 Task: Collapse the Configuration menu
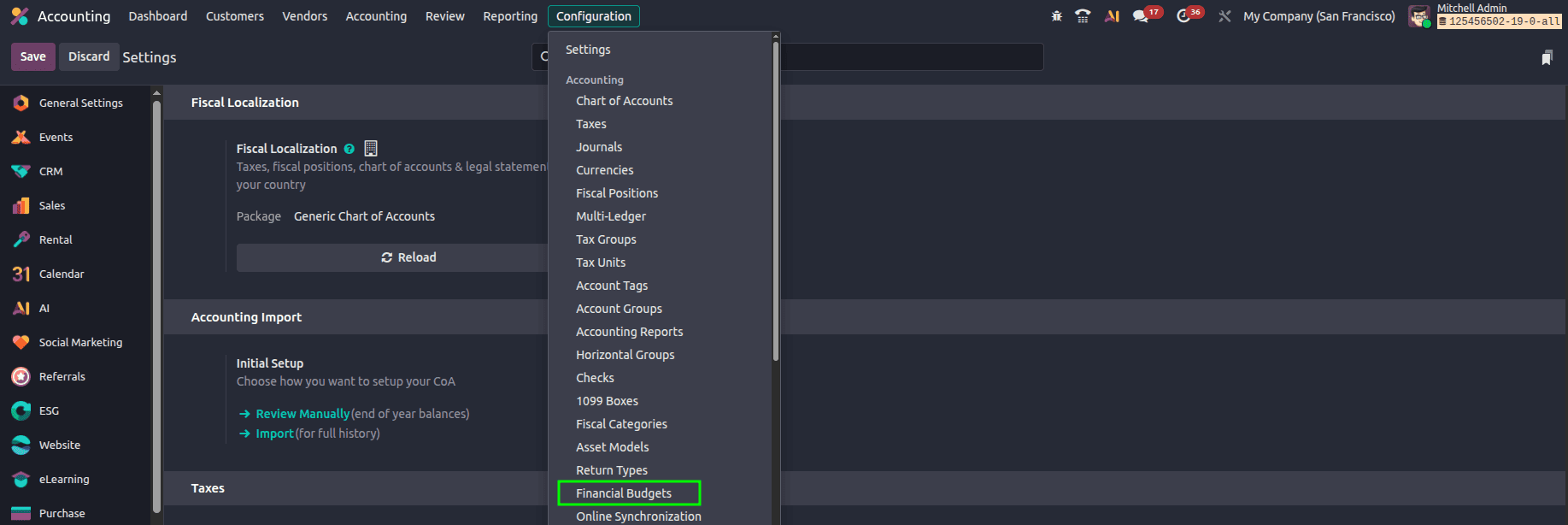pos(594,16)
